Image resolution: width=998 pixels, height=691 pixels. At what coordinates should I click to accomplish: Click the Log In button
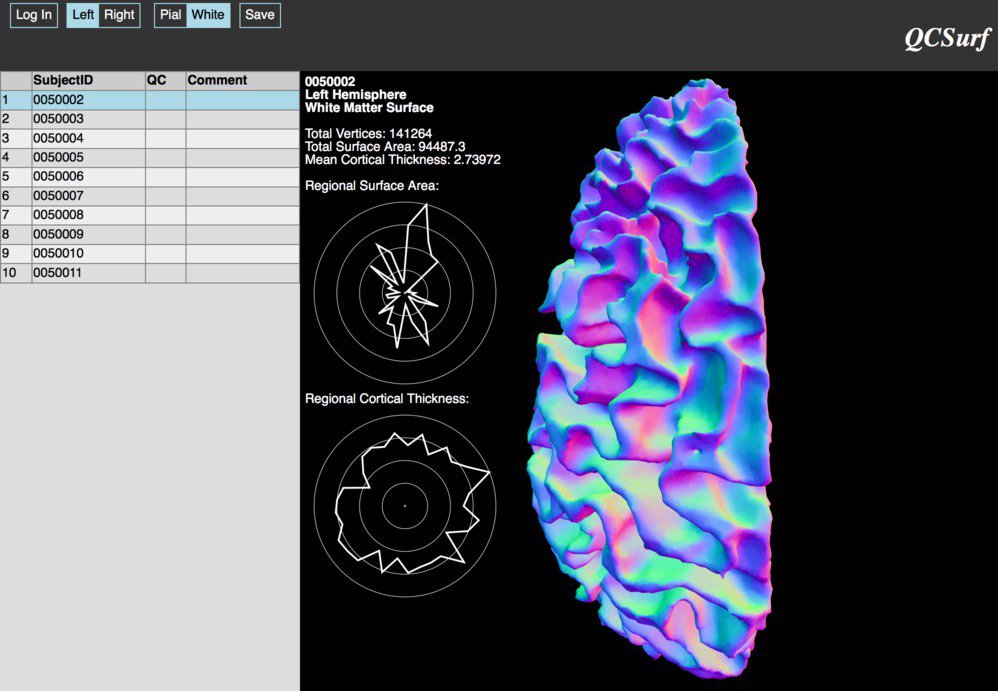point(34,15)
